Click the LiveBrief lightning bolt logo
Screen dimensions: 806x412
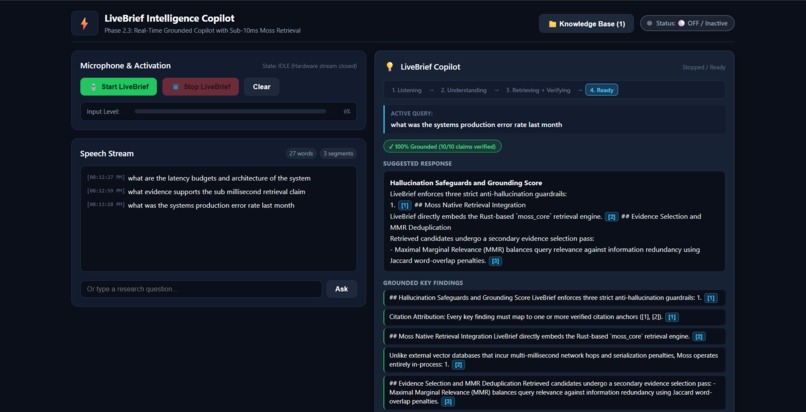pos(85,24)
